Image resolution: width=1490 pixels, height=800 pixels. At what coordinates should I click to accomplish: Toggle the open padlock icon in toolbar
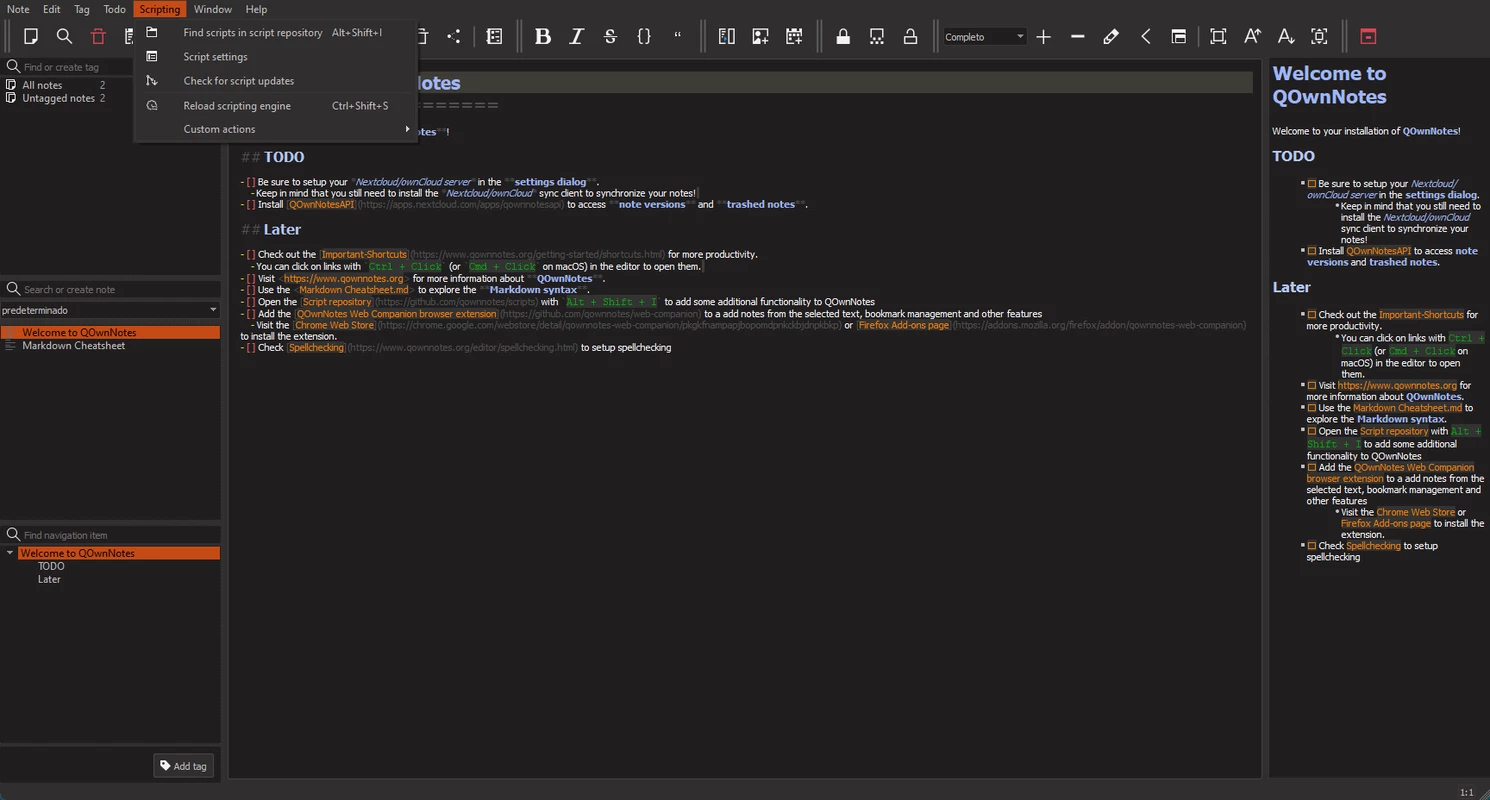910,37
